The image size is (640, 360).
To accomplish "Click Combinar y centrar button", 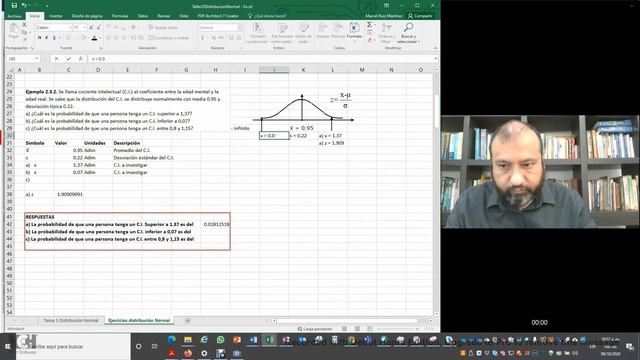I will (170, 38).
